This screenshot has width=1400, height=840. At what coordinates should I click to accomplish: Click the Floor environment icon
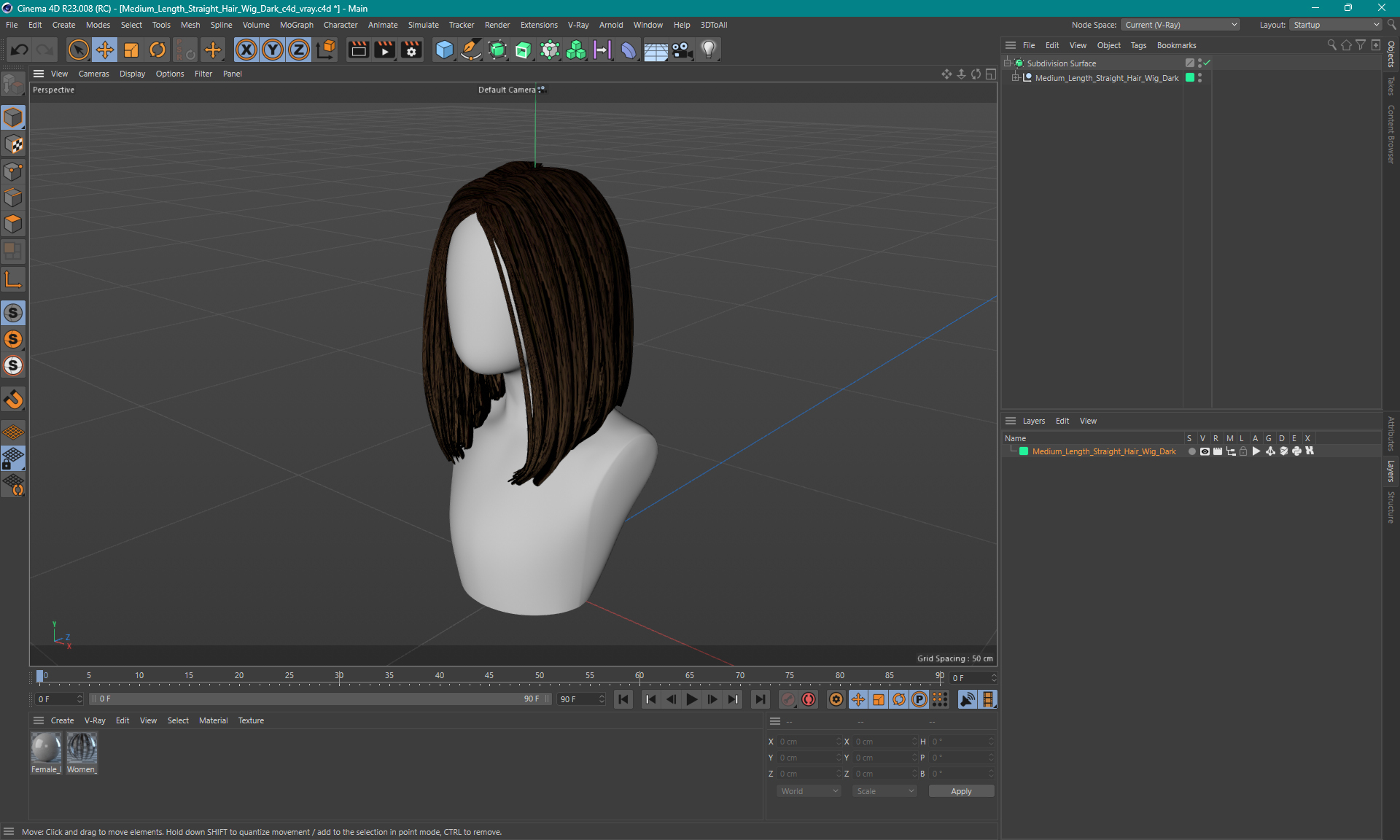pyautogui.click(x=656, y=50)
